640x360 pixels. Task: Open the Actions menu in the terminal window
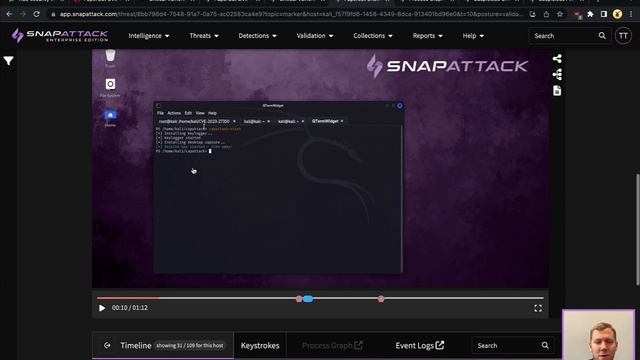(174, 113)
